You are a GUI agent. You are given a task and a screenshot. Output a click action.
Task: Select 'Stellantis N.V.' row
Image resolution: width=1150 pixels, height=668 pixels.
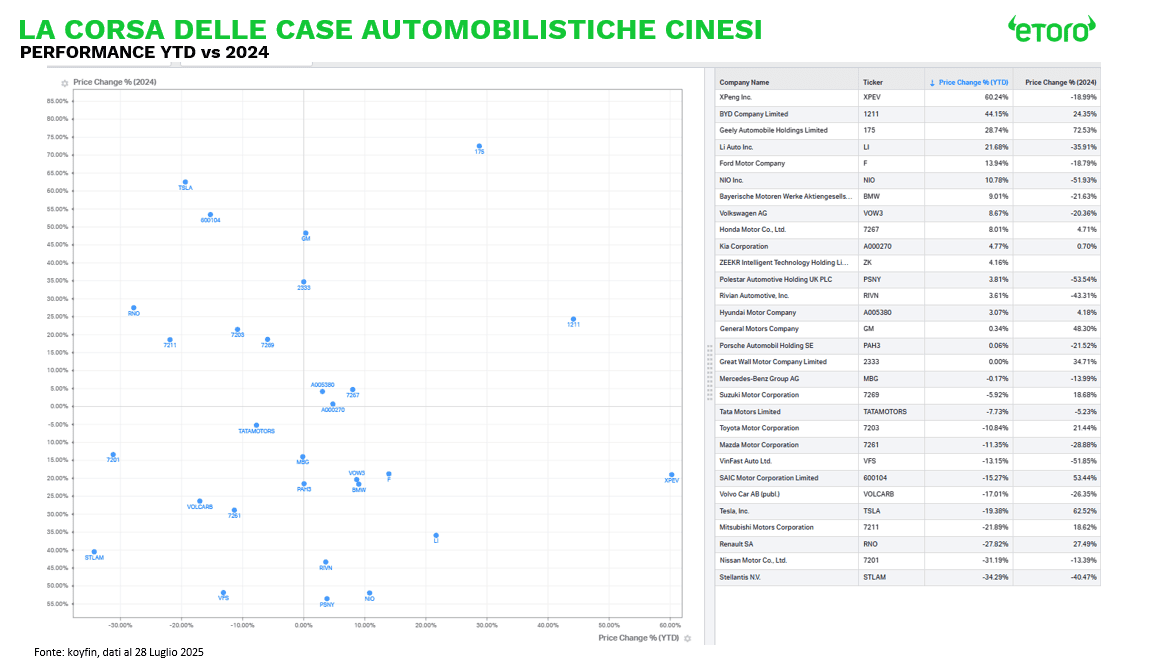(x=907, y=577)
